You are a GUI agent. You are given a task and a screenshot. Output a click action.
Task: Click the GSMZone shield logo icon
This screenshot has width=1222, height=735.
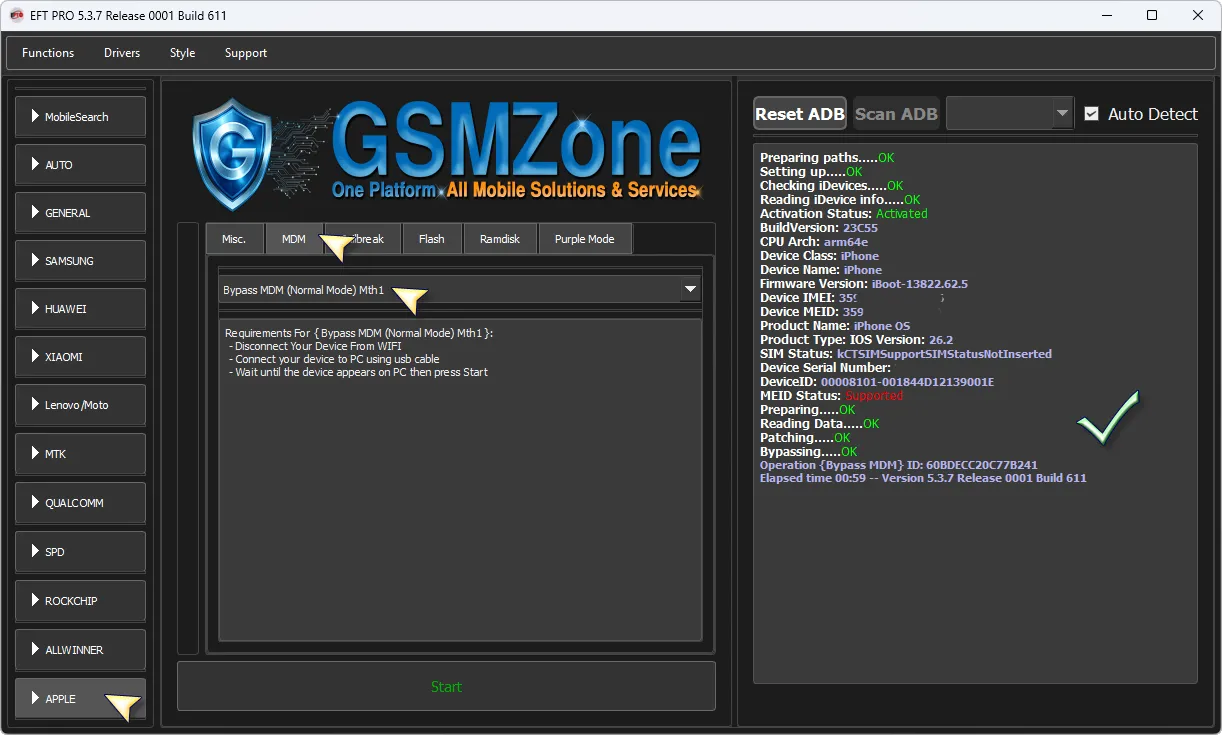233,153
